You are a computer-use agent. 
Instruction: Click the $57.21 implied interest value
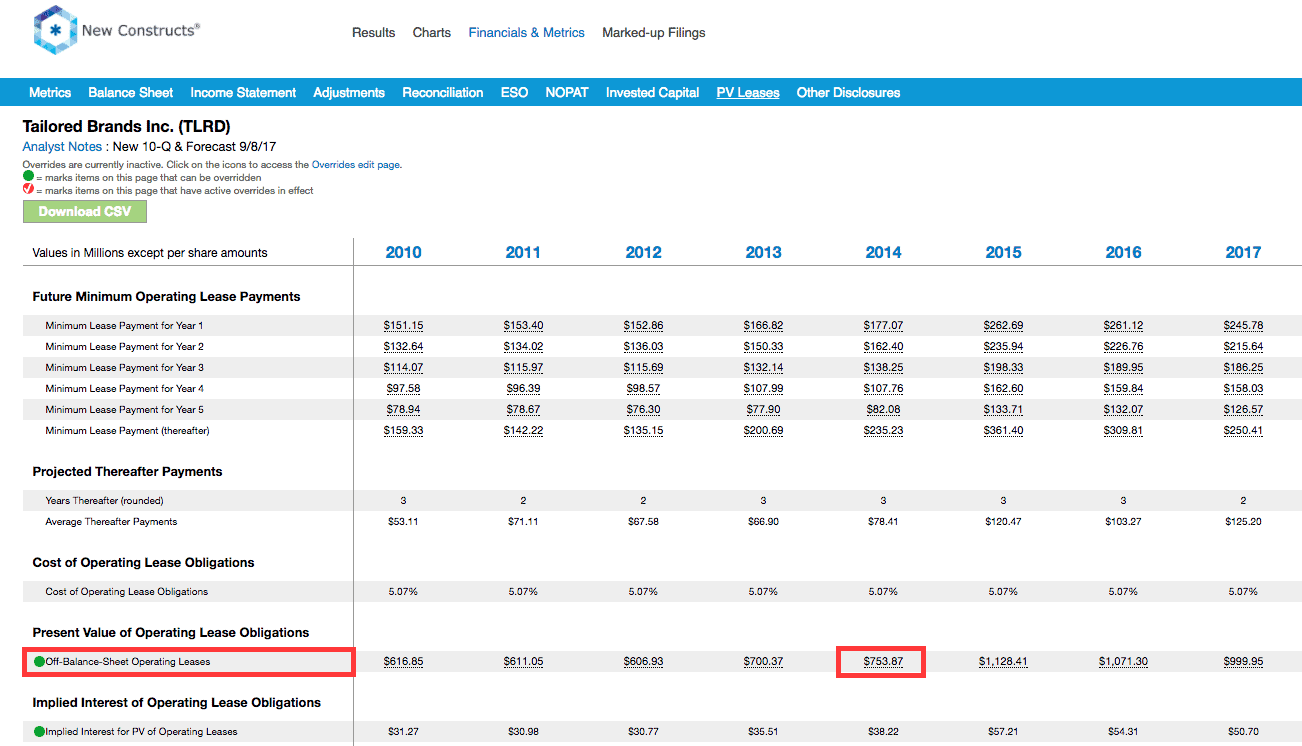(1004, 732)
